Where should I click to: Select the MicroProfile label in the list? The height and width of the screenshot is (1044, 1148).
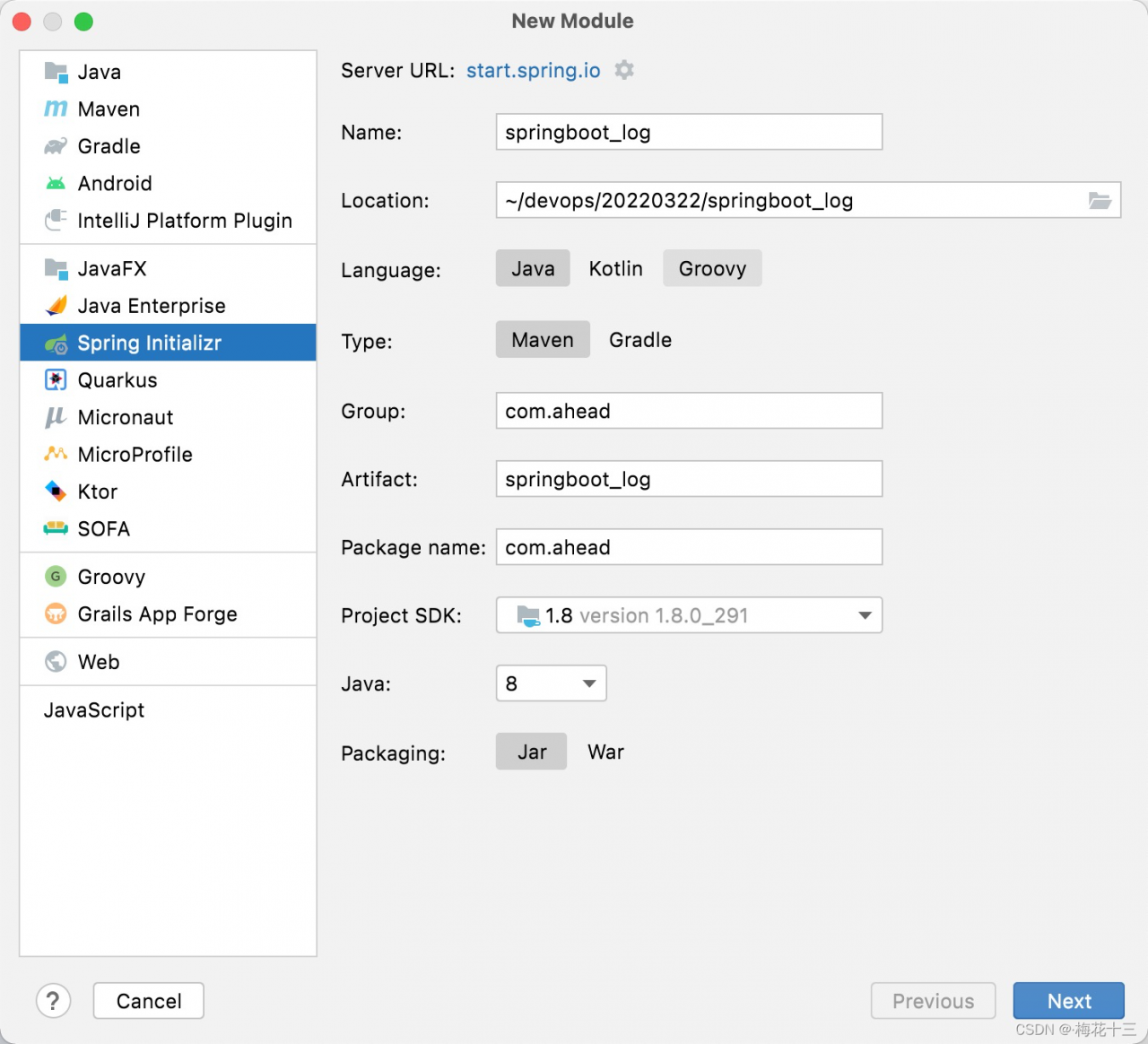click(135, 455)
